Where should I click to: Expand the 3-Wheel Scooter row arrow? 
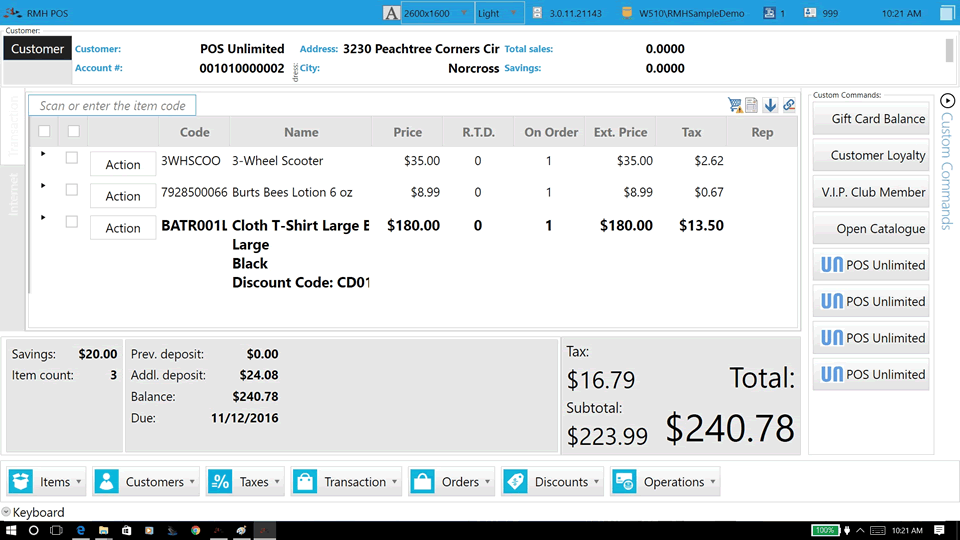pyautogui.click(x=43, y=154)
